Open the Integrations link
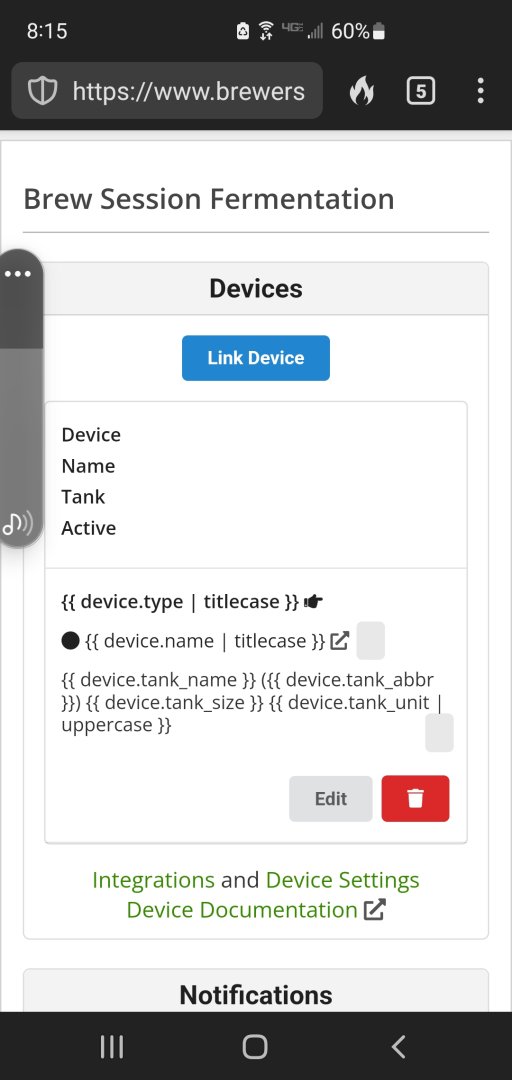The height and width of the screenshot is (1080, 512). pos(153,880)
